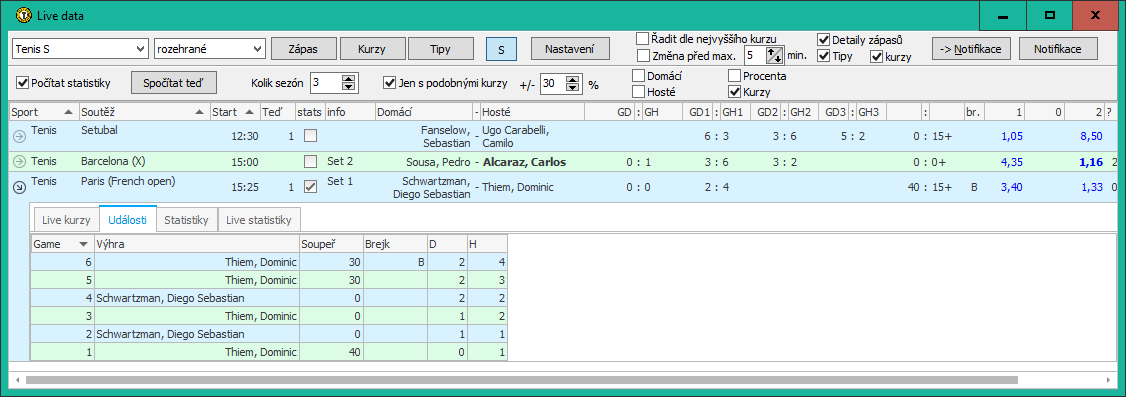Click the Výhra column header
Screen dimensions: 1126x397
click(197, 243)
